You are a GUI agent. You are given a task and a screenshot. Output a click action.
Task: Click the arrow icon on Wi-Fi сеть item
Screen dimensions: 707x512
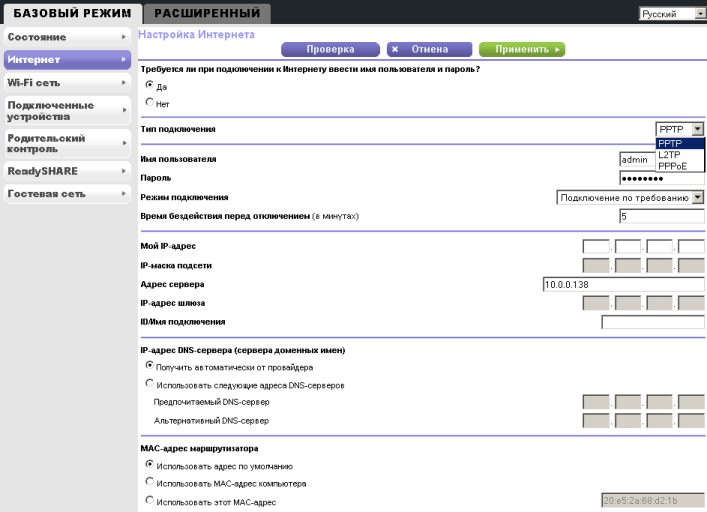[x=124, y=83]
